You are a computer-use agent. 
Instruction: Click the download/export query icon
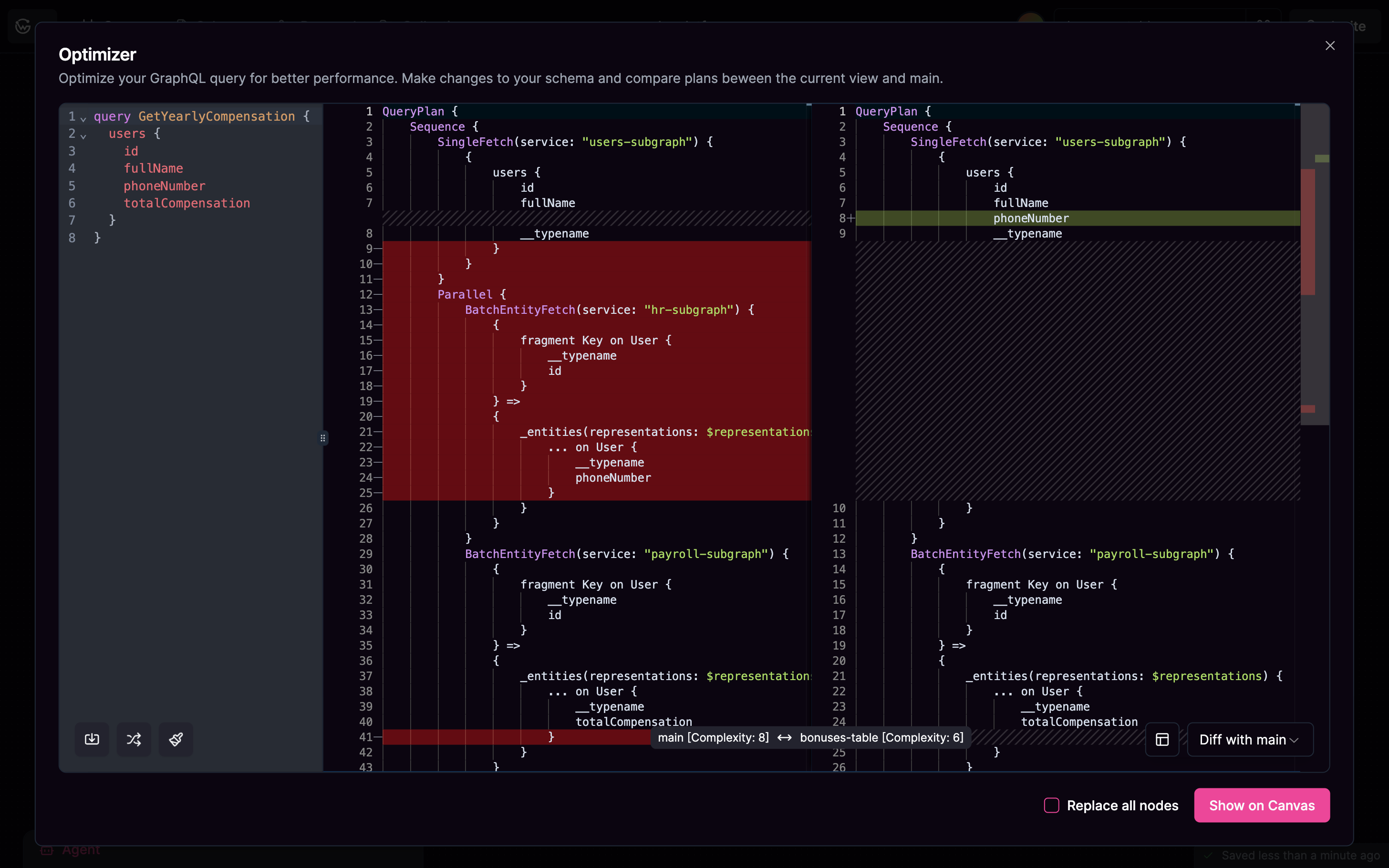92,739
